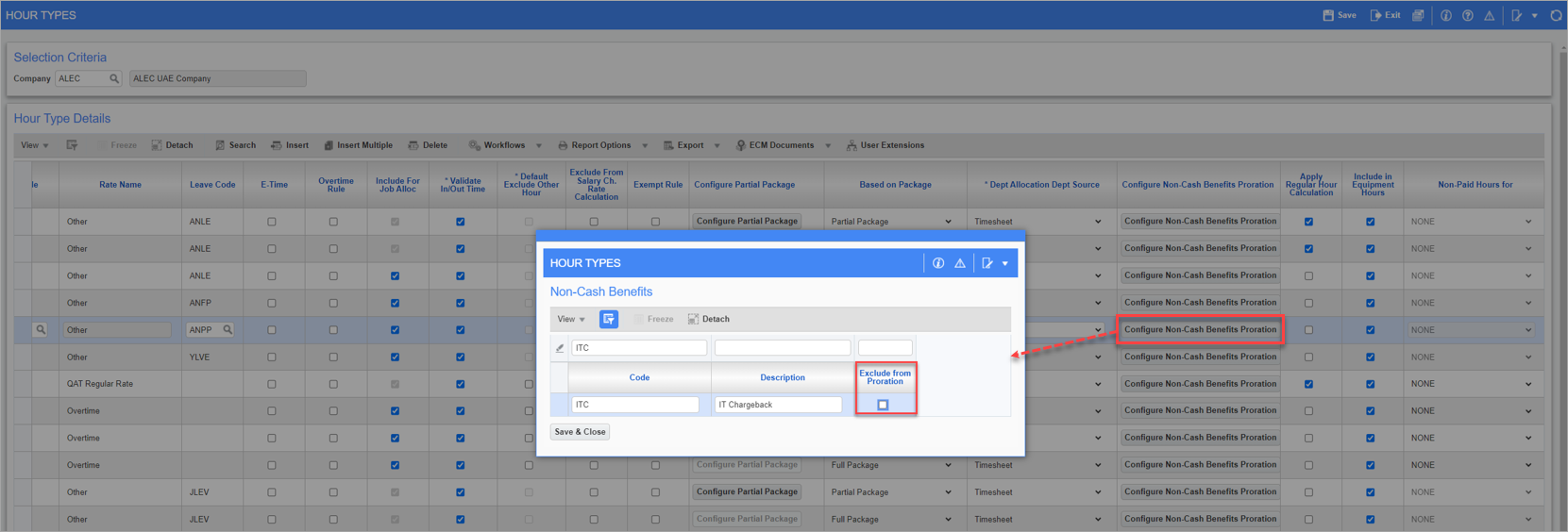
Task: Toggle Include For Job Alloc in ANFP row
Action: coord(395,303)
